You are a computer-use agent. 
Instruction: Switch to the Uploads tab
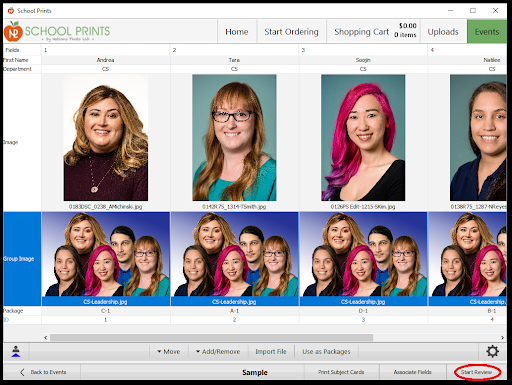[x=443, y=32]
